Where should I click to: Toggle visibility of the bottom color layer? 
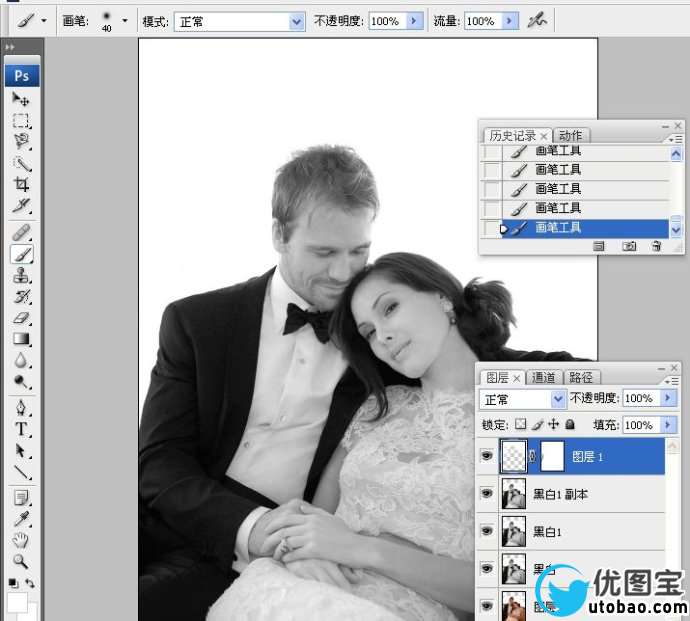(x=487, y=606)
